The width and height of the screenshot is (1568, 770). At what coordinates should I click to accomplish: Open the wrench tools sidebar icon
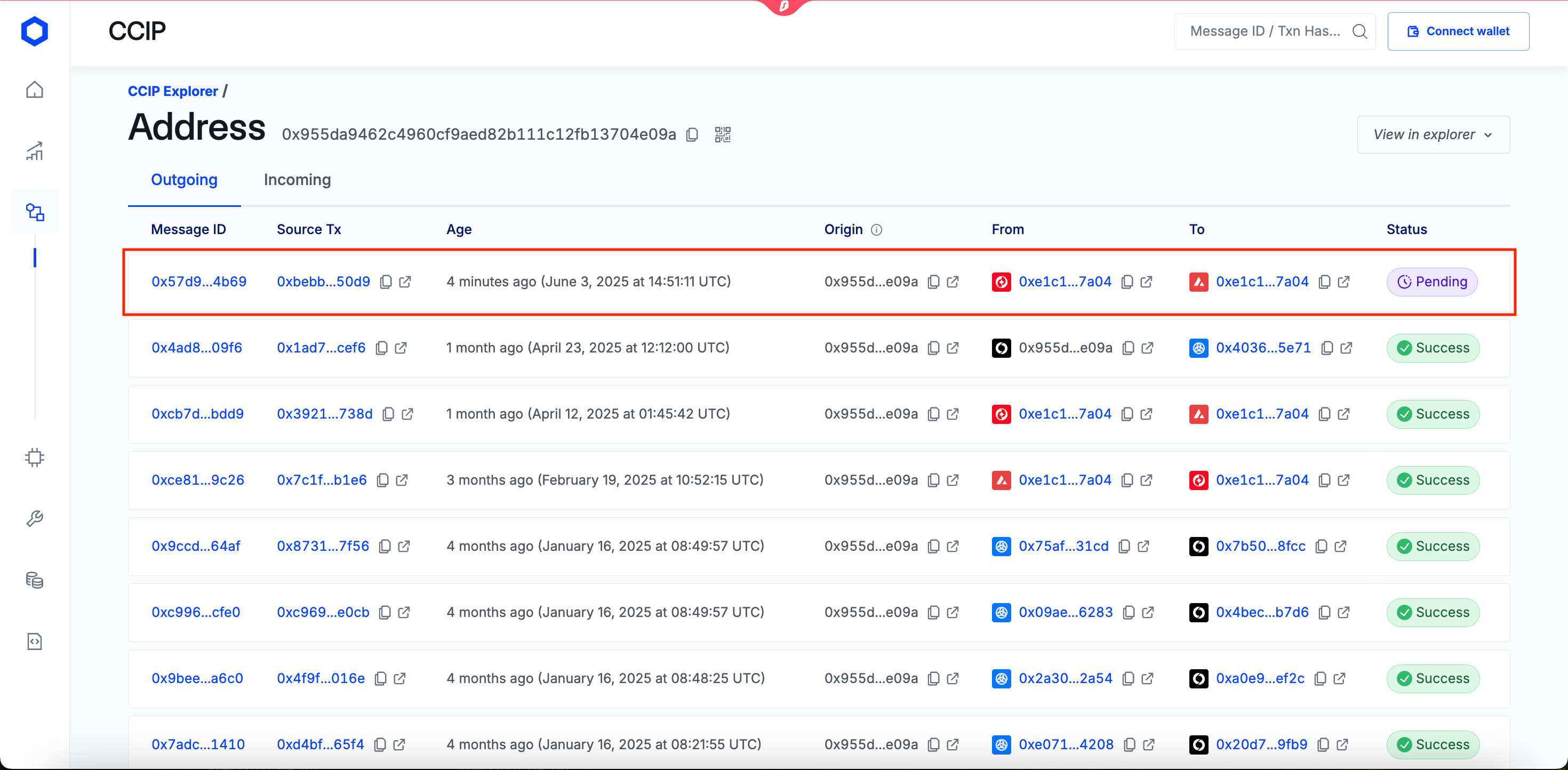(x=35, y=519)
